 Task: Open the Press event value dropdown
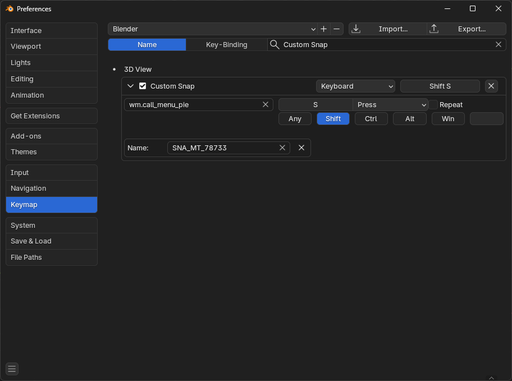pos(390,105)
